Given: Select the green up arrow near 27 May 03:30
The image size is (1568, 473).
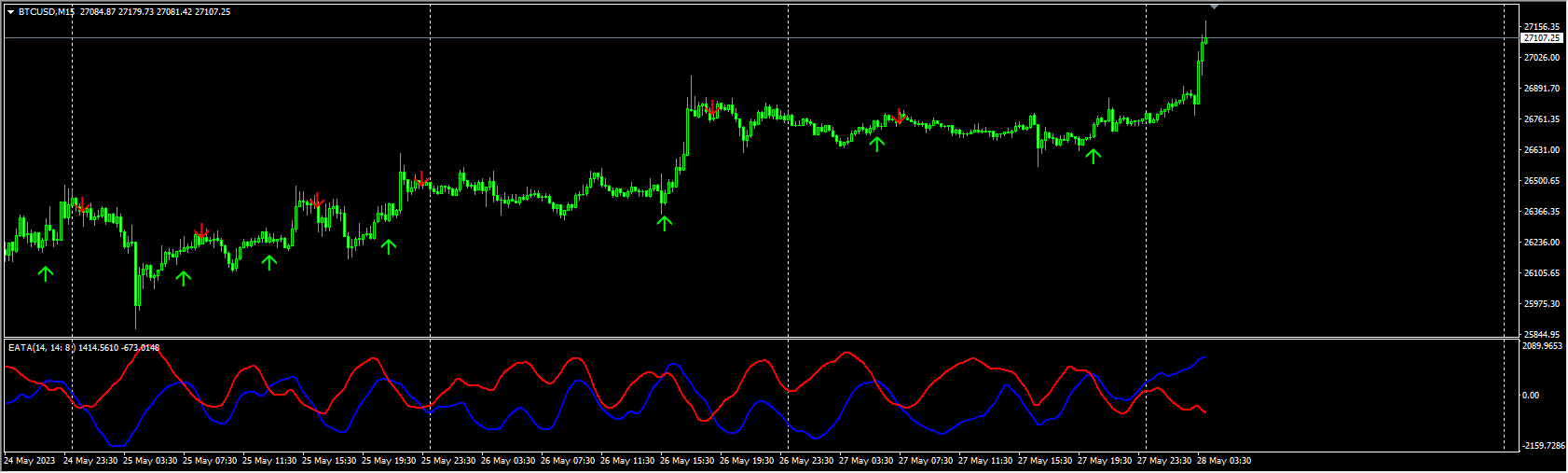Looking at the screenshot, I should (x=876, y=143).
